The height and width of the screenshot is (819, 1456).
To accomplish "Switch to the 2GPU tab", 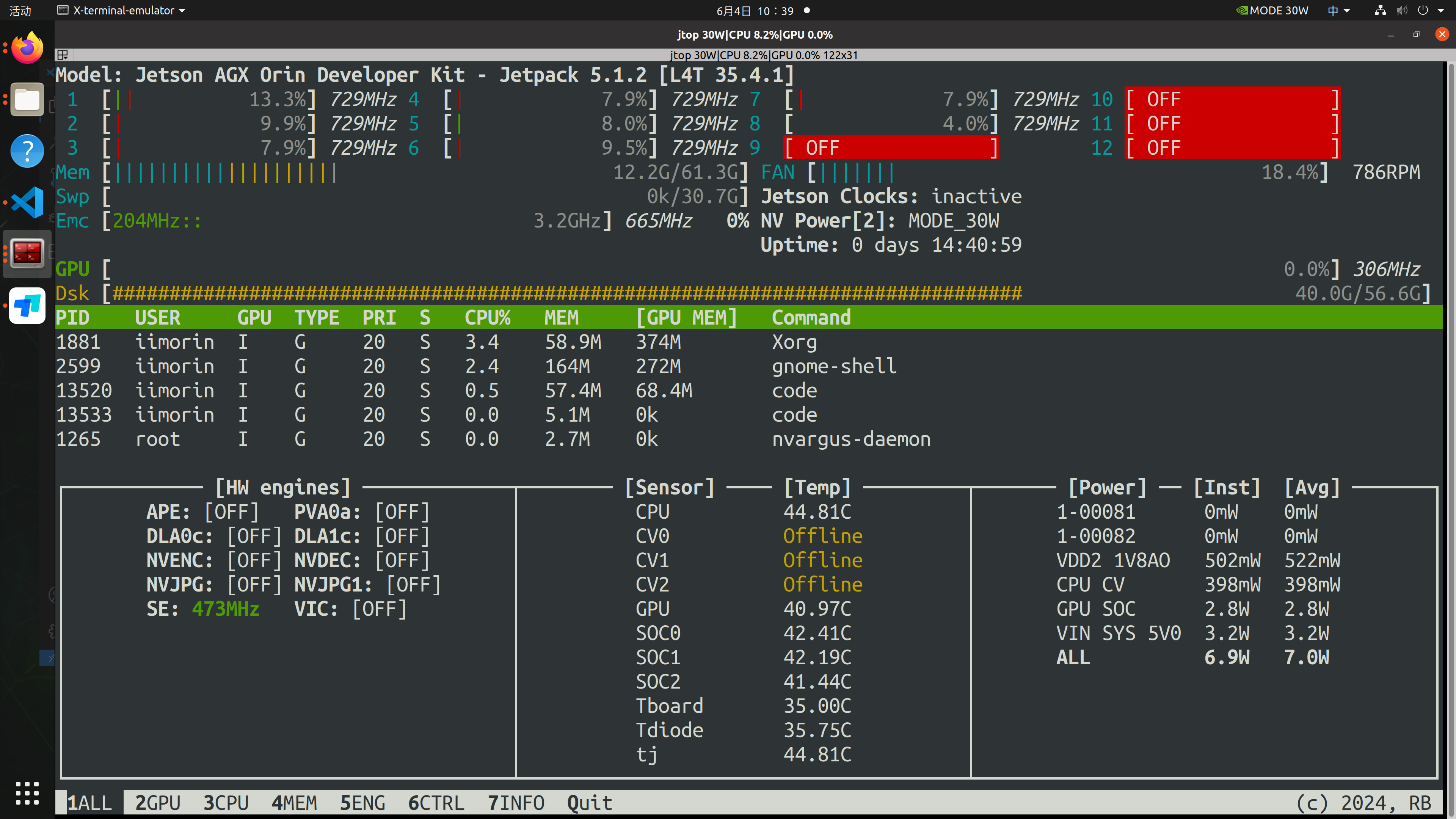I will [x=158, y=803].
